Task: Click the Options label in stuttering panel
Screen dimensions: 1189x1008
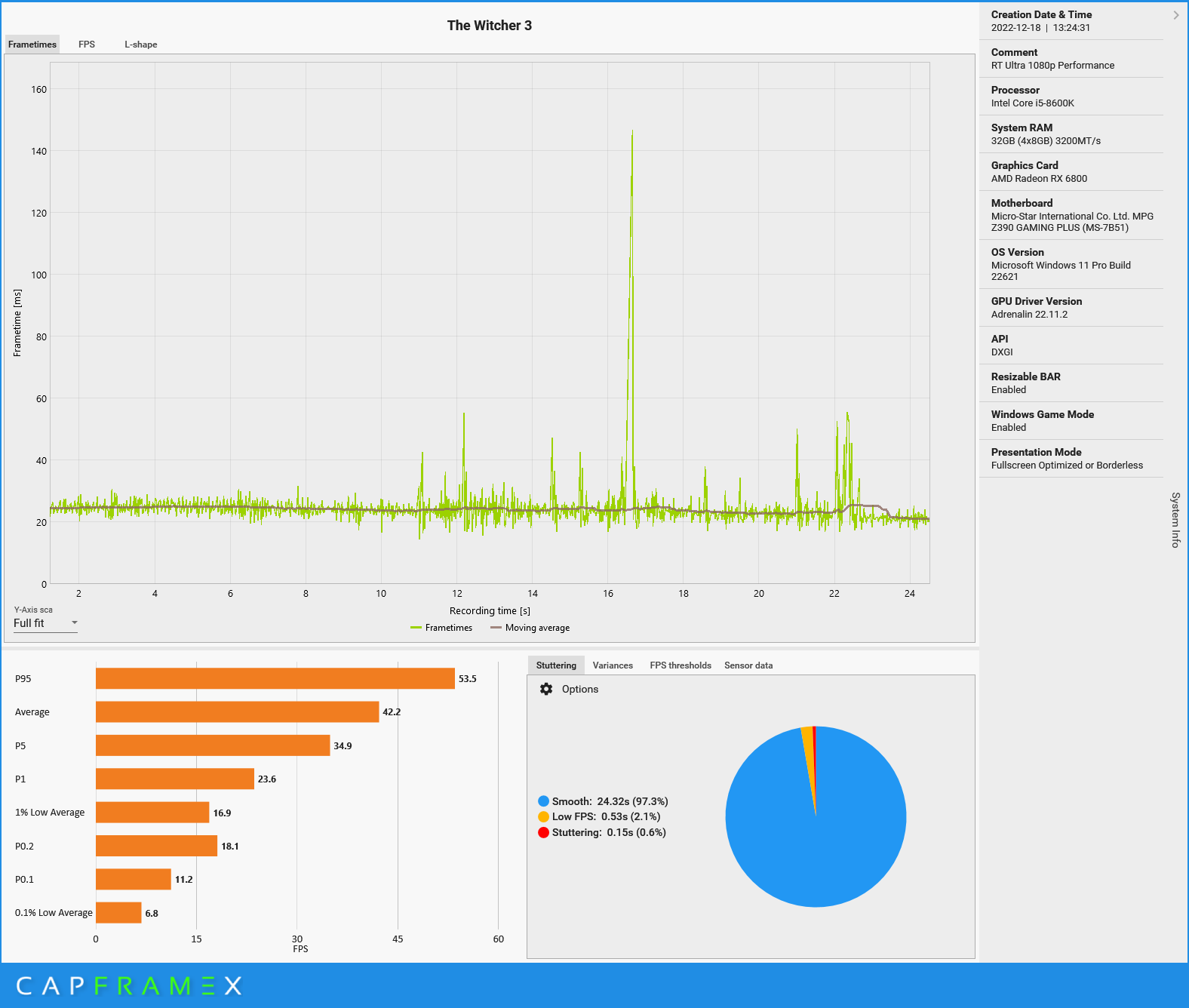Action: pyautogui.click(x=580, y=690)
